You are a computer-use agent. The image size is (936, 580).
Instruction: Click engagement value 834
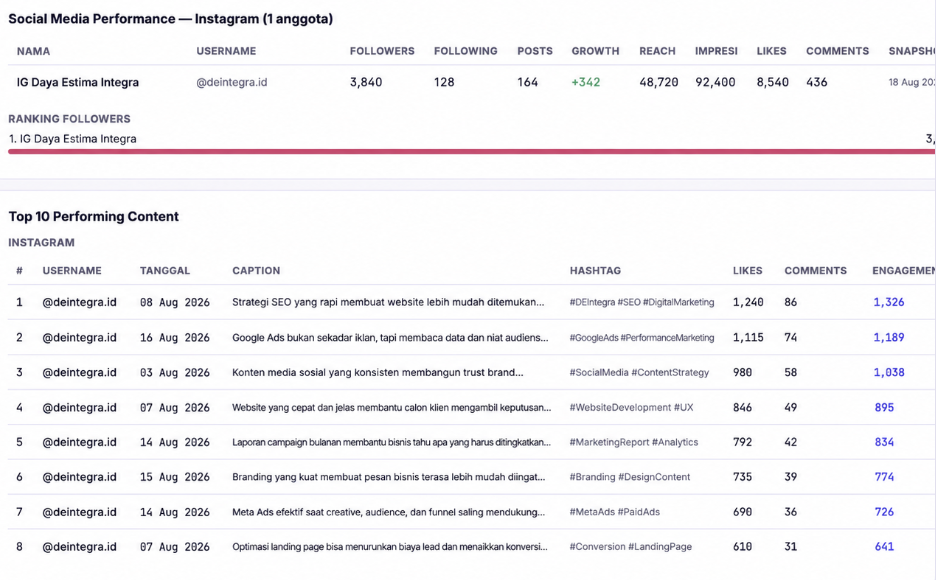tap(884, 442)
